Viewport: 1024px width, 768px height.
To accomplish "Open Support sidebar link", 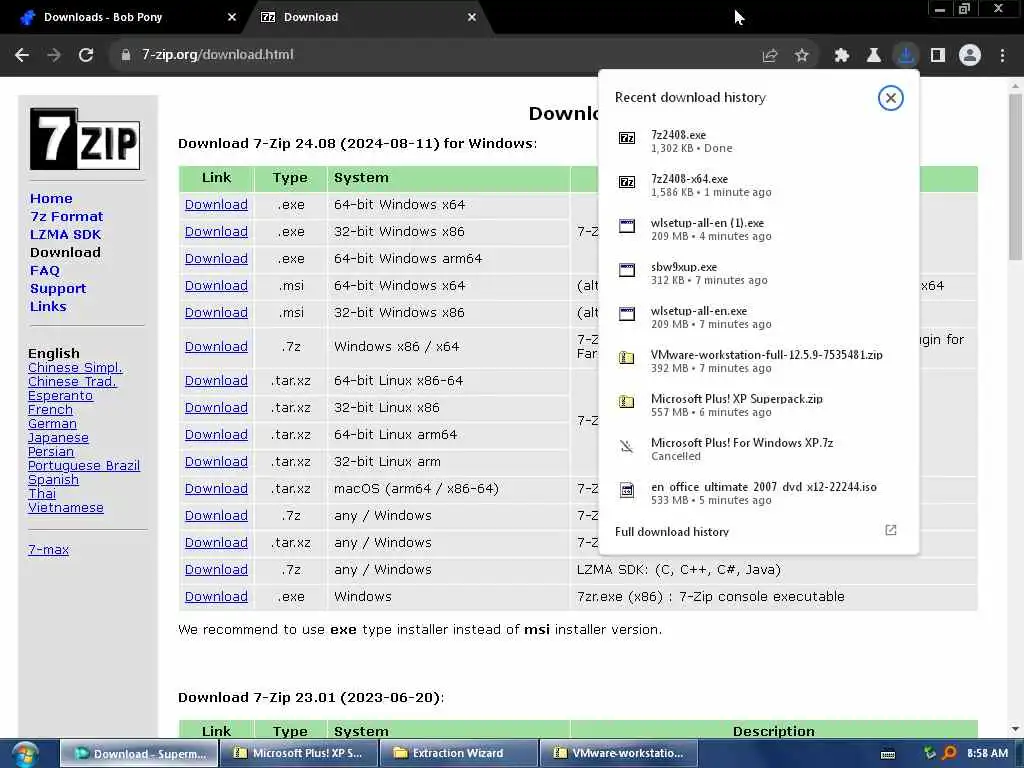I will tap(57, 289).
